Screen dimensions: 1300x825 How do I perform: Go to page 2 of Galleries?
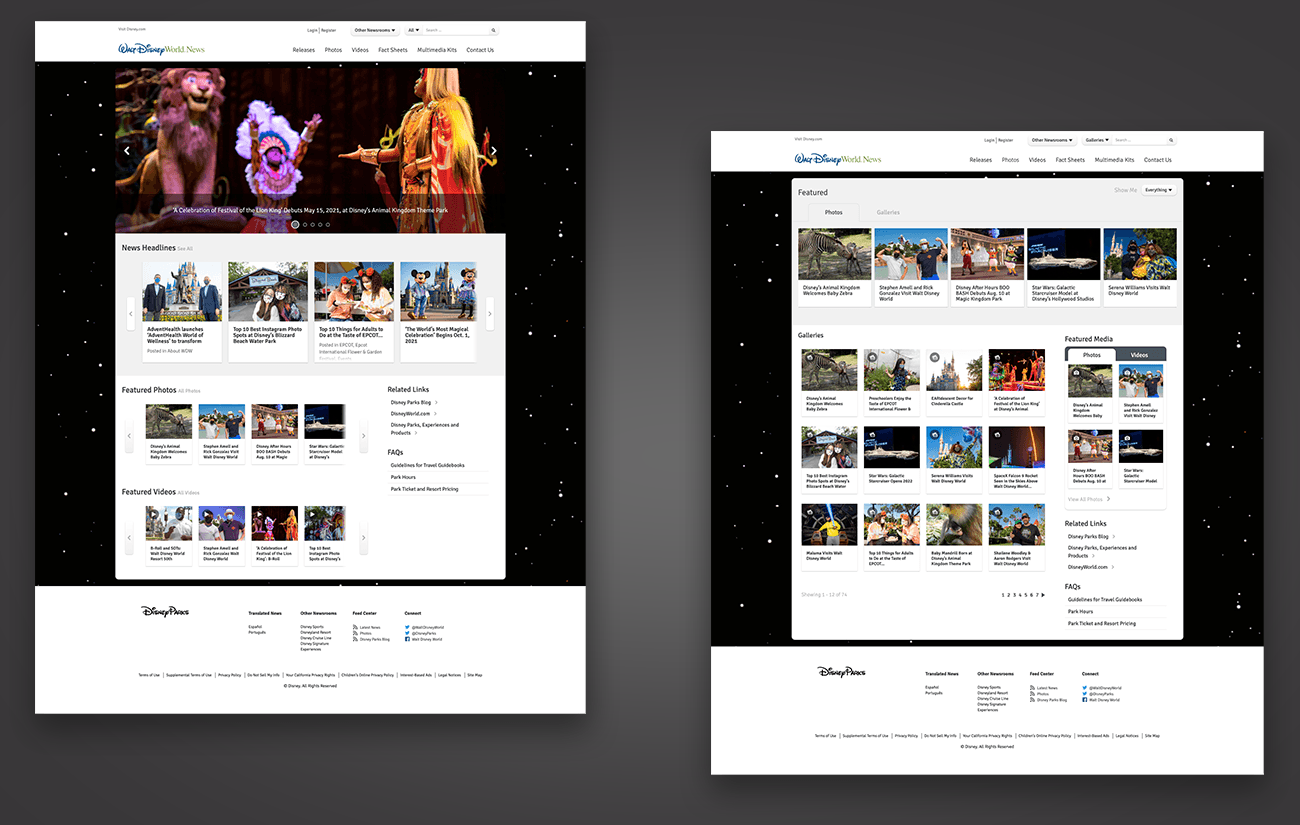tap(1008, 595)
